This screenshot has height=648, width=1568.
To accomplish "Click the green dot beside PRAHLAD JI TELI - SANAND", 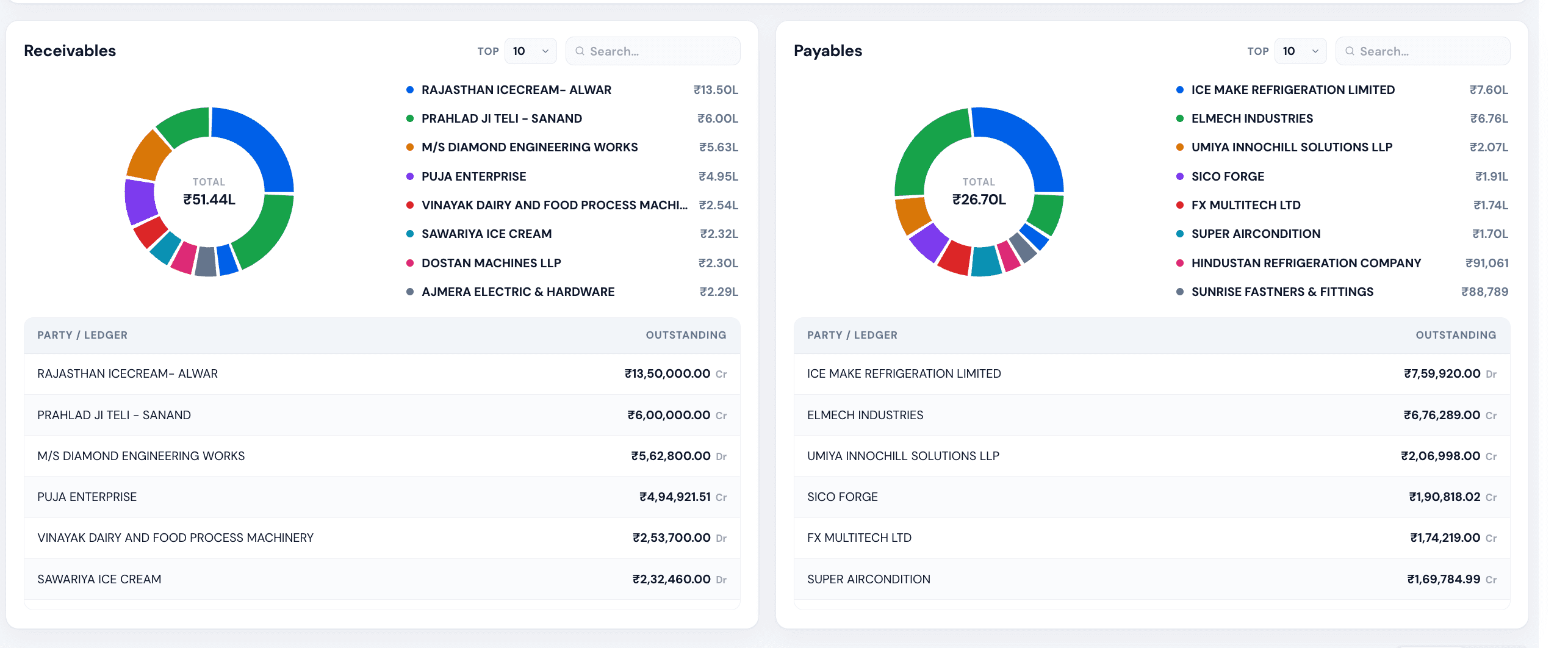I will pyautogui.click(x=410, y=118).
